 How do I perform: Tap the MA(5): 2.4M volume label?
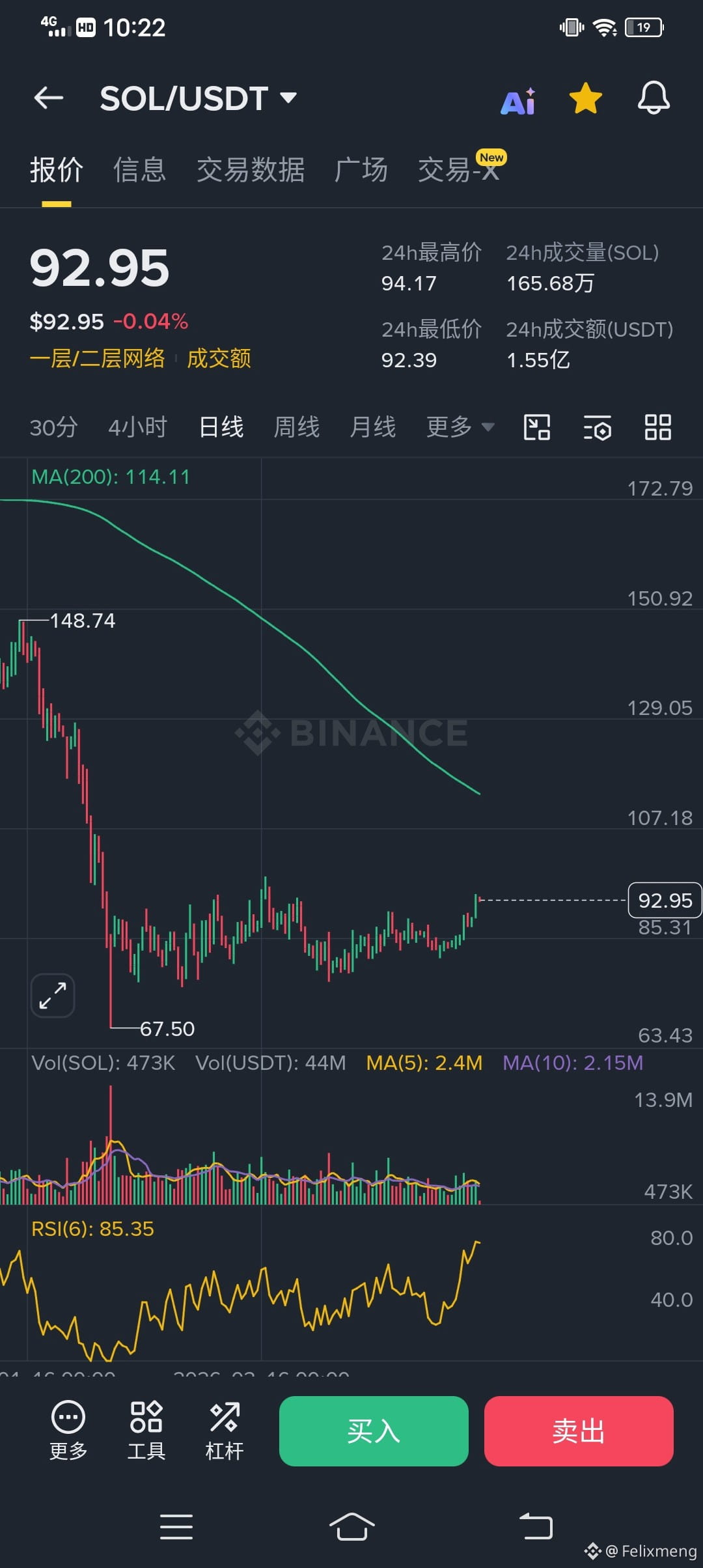coord(424,1063)
